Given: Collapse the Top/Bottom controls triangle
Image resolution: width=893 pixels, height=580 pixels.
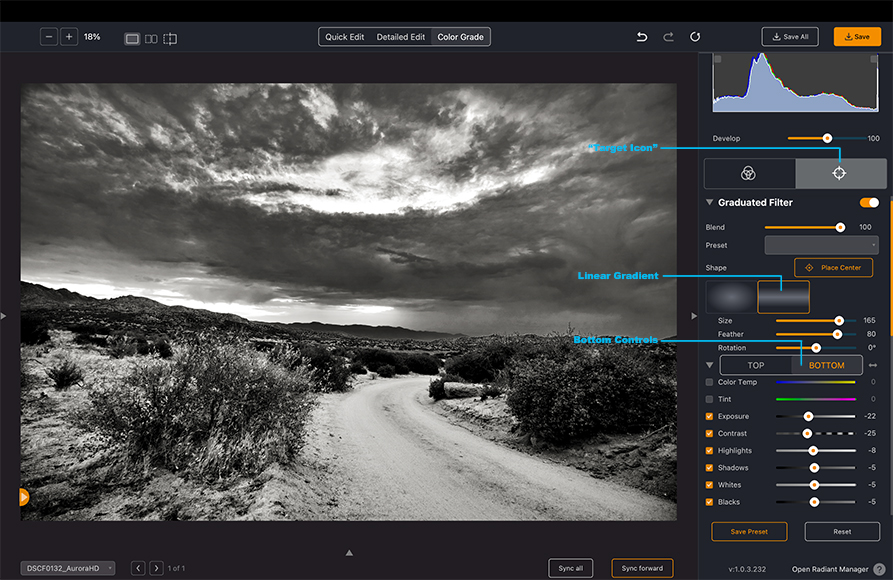Looking at the screenshot, I should 710,365.
